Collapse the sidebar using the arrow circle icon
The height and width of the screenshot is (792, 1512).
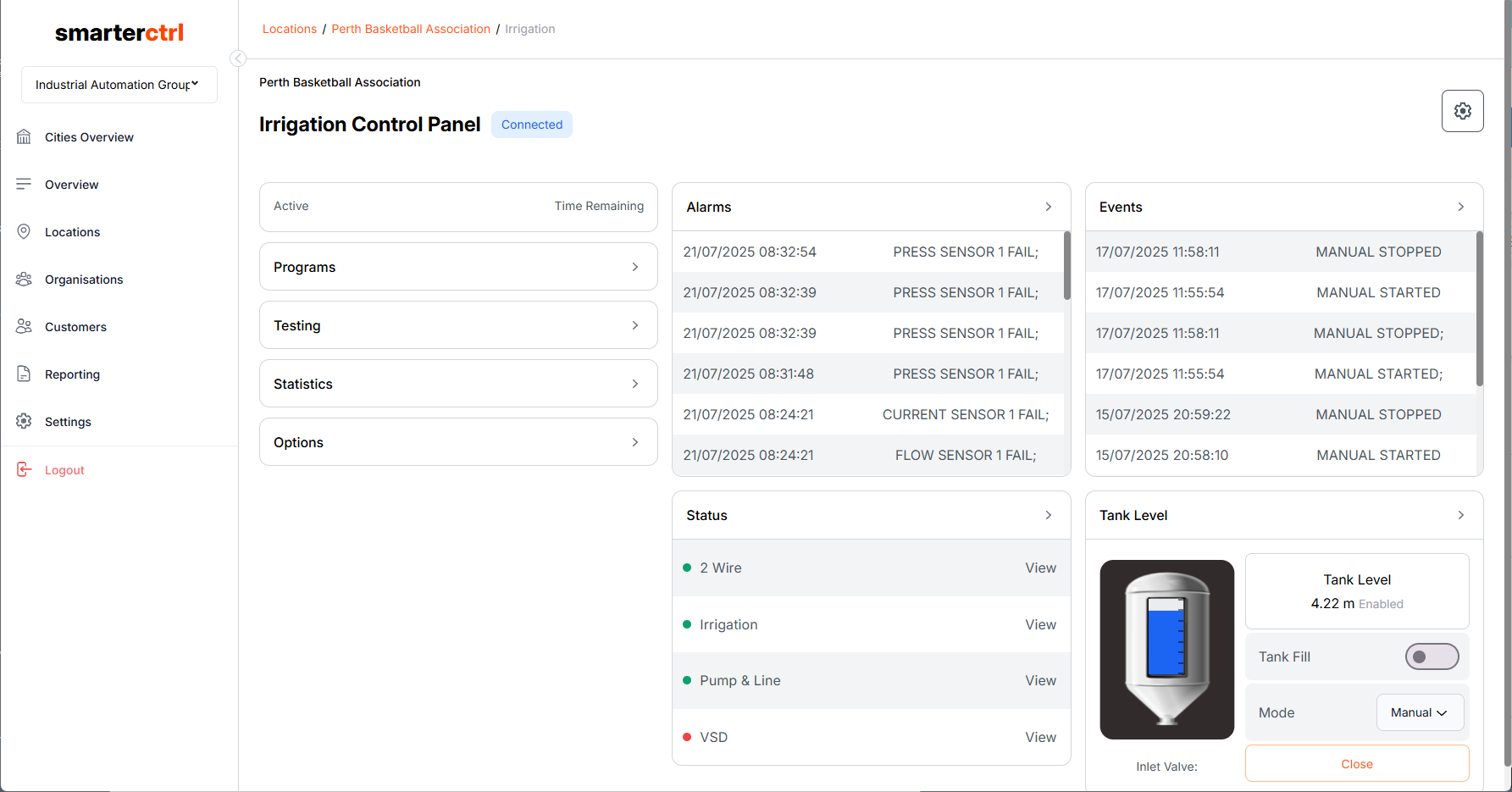pyautogui.click(x=238, y=58)
